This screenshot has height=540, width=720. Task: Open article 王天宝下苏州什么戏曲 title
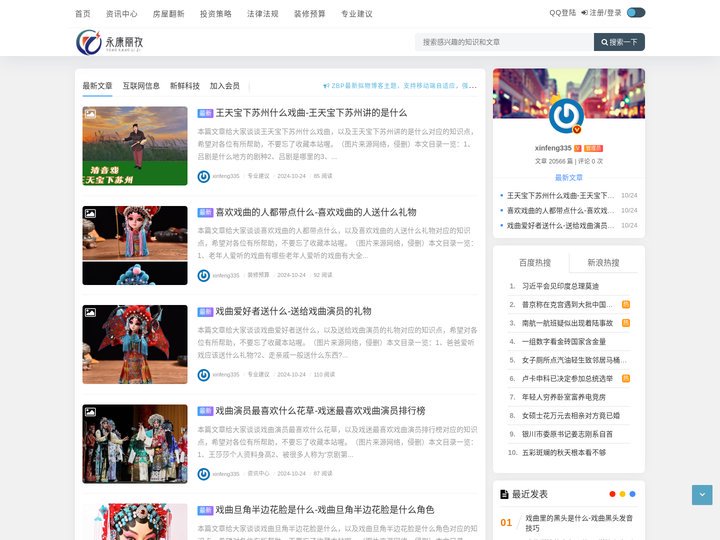[x=311, y=113]
